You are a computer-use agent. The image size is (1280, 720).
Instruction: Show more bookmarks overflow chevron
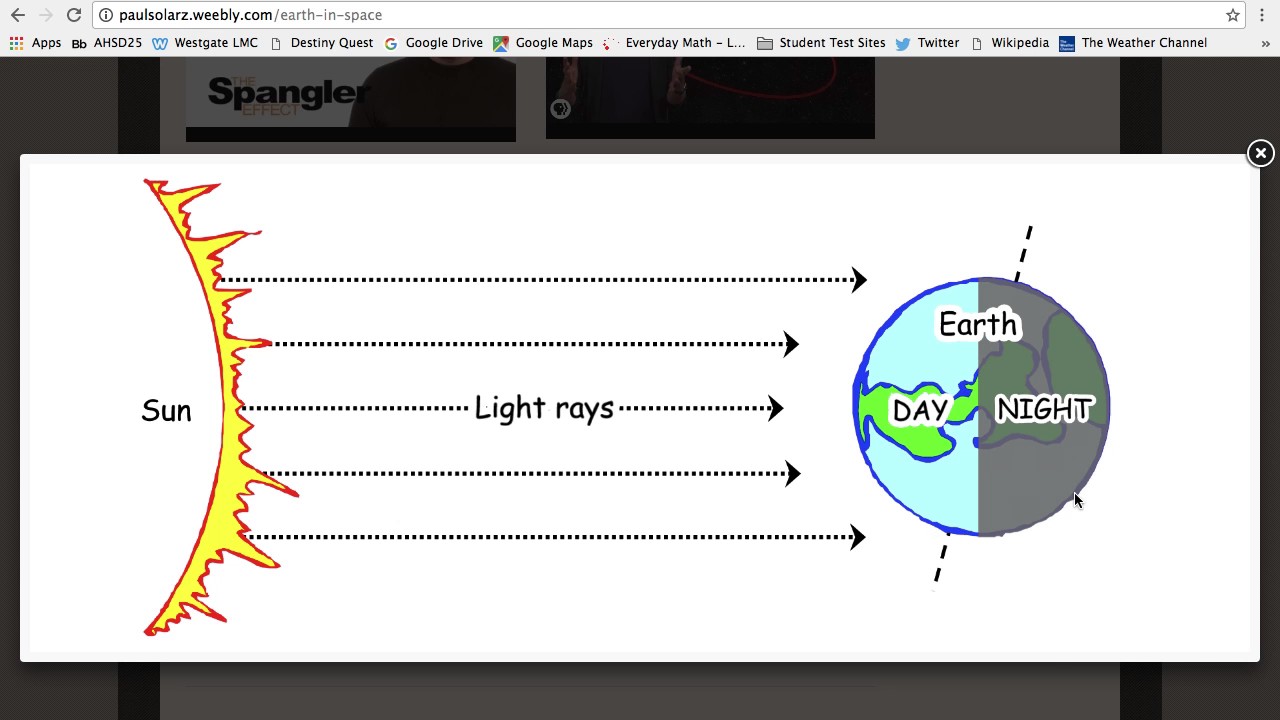pyautogui.click(x=1265, y=43)
